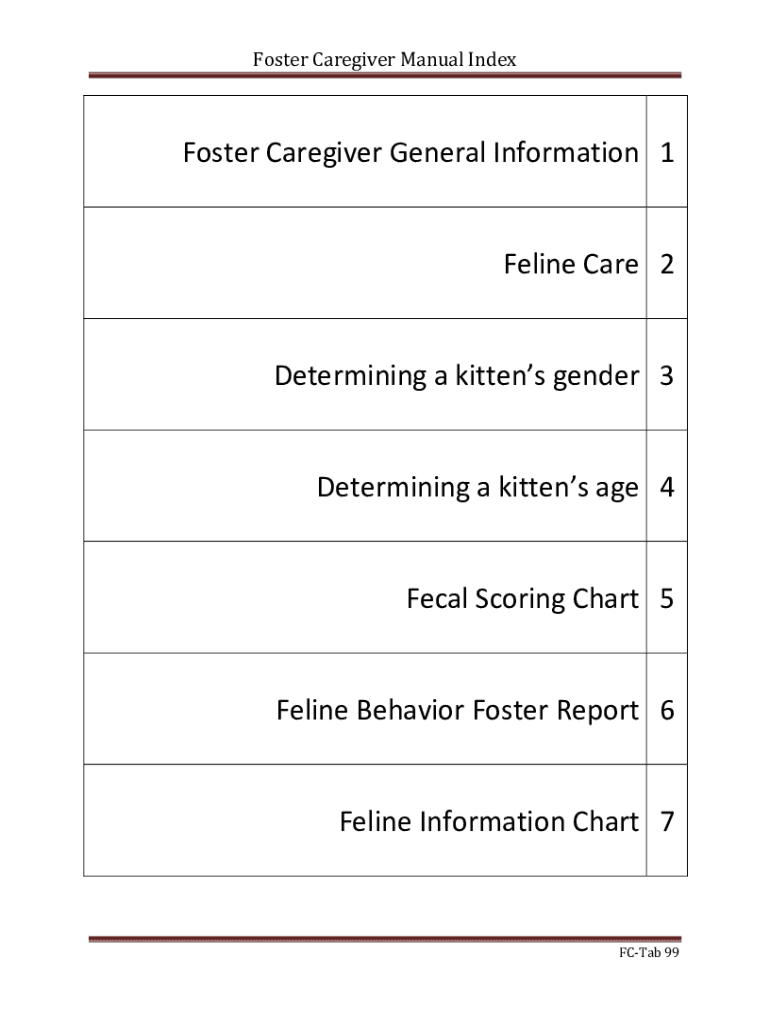770x1024 pixels.
Task: Click tab number 1 in index table
Action: tap(667, 153)
